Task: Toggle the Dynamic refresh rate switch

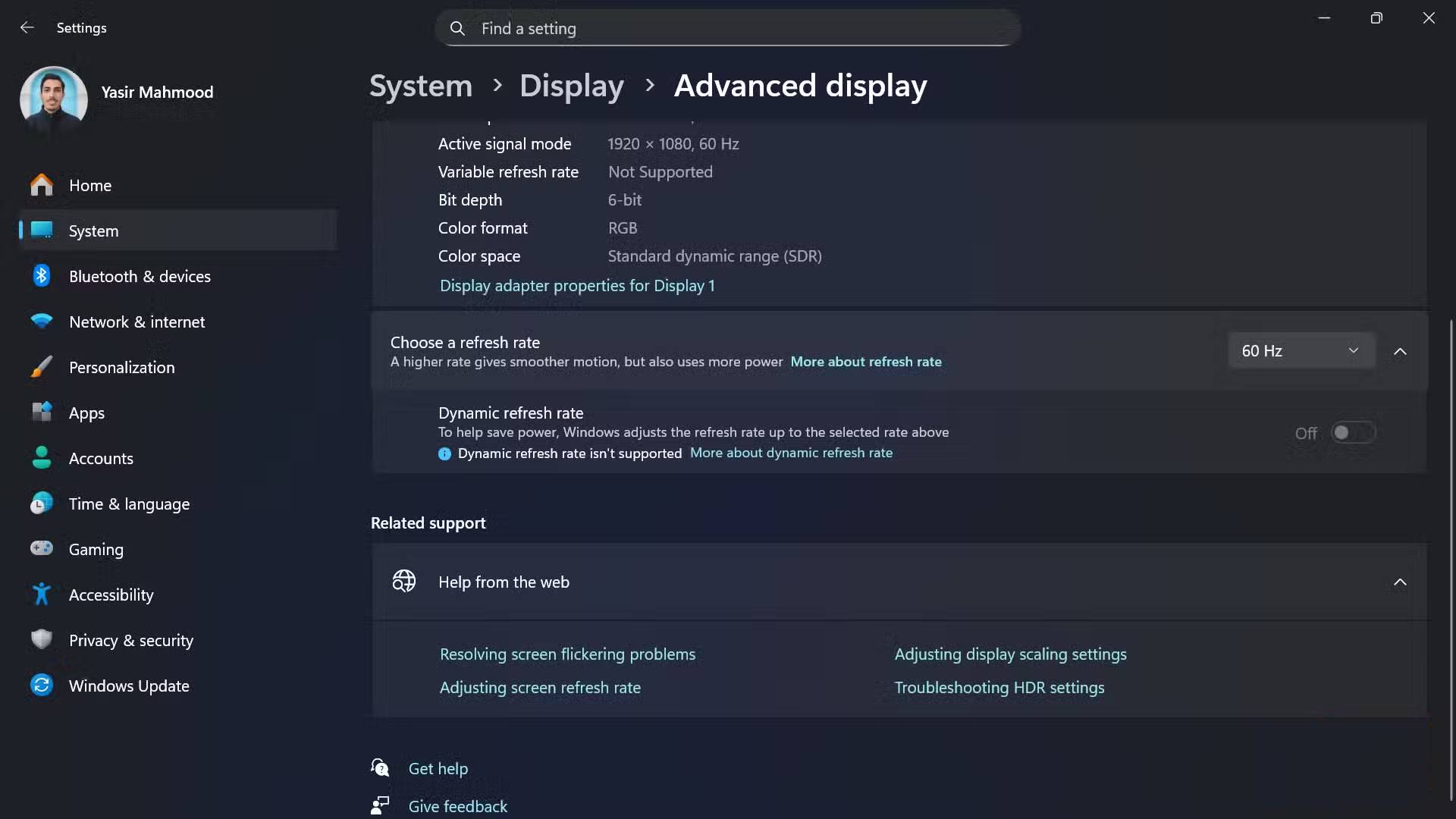Action: point(1353,433)
